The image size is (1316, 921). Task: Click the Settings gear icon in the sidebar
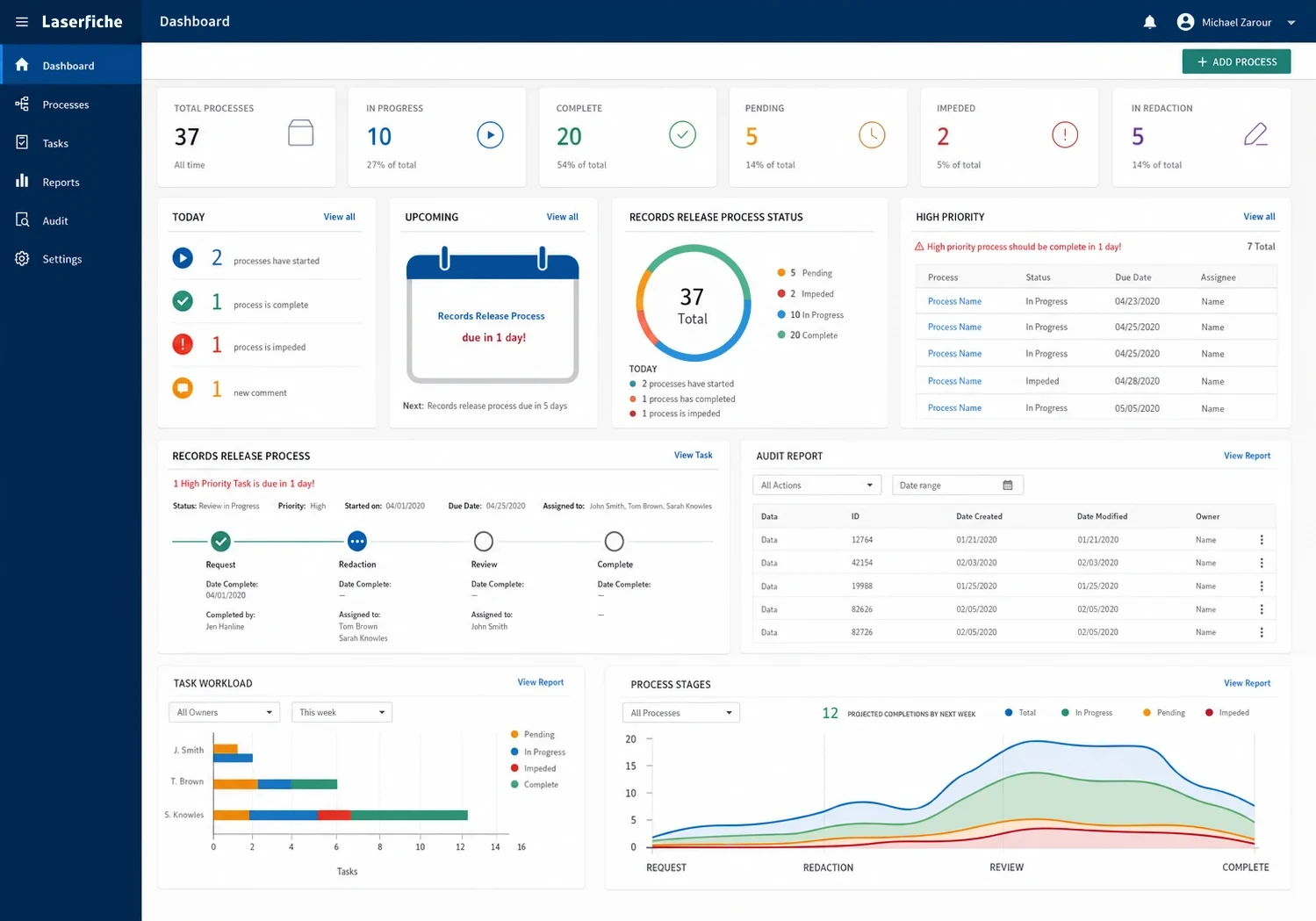pyautogui.click(x=22, y=258)
